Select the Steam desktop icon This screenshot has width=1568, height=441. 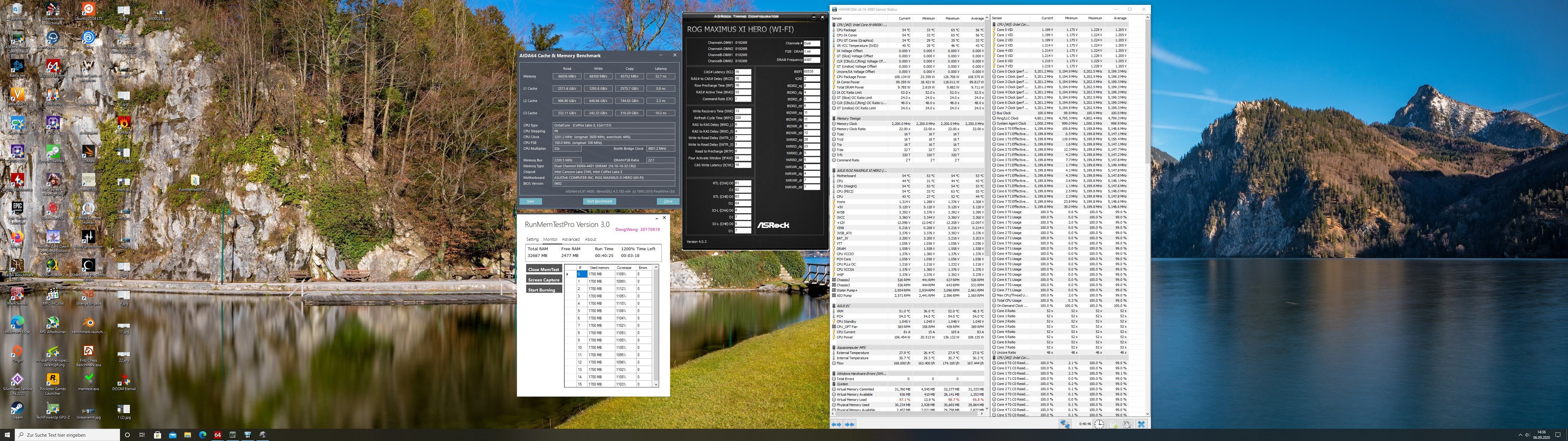[x=17, y=410]
